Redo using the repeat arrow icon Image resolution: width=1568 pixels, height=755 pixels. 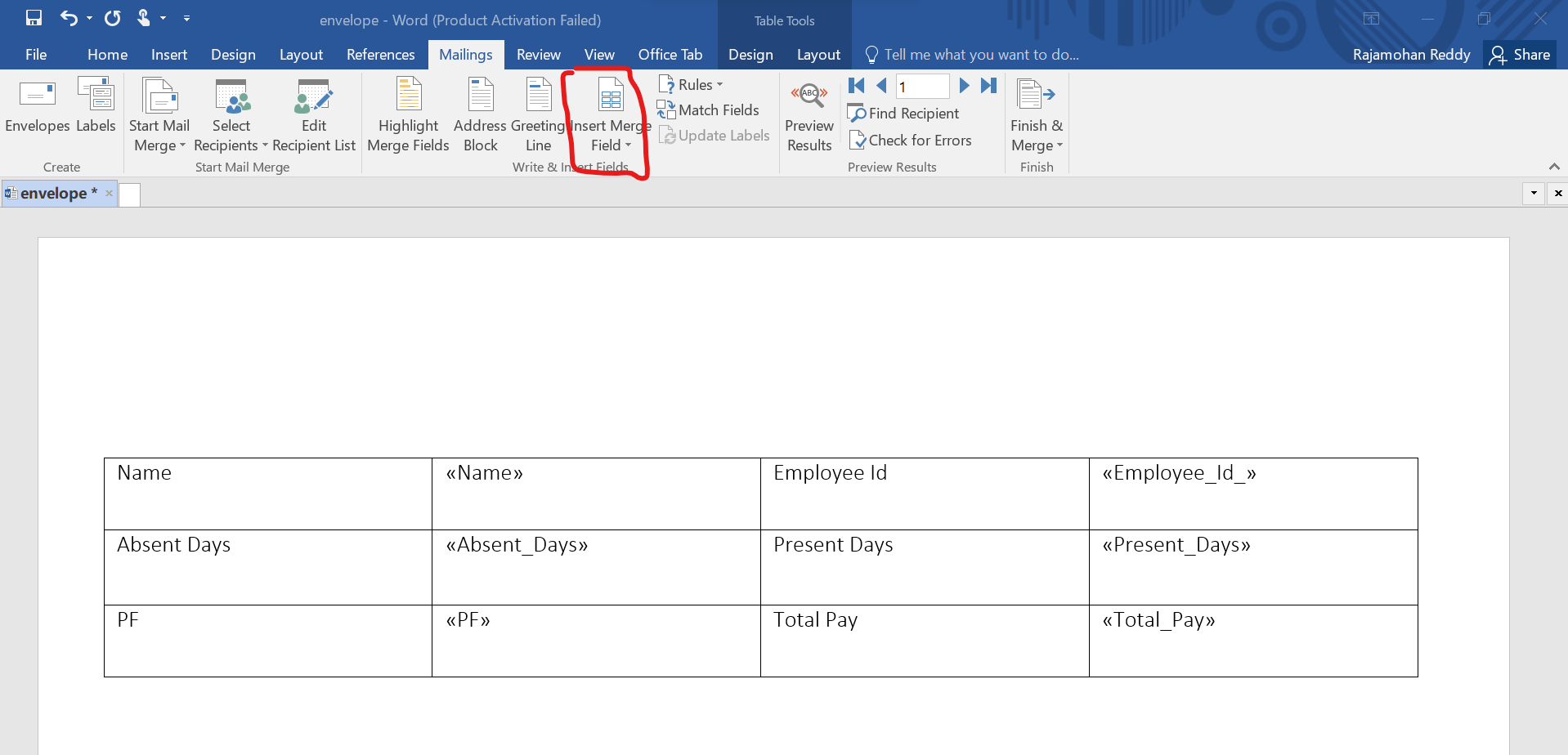click(113, 18)
